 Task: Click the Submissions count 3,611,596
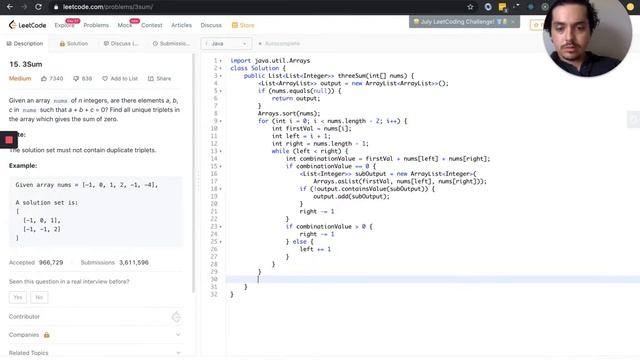(x=134, y=262)
